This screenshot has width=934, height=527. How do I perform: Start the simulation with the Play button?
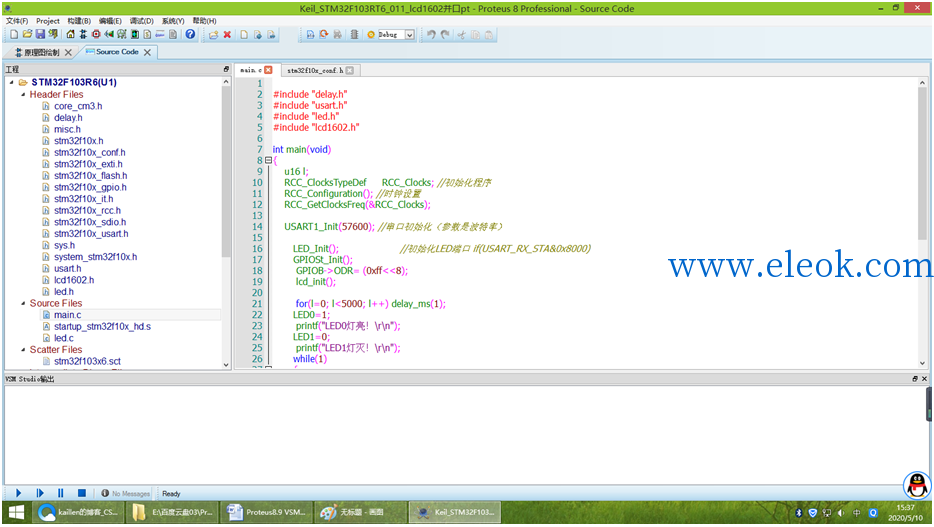click(18, 493)
